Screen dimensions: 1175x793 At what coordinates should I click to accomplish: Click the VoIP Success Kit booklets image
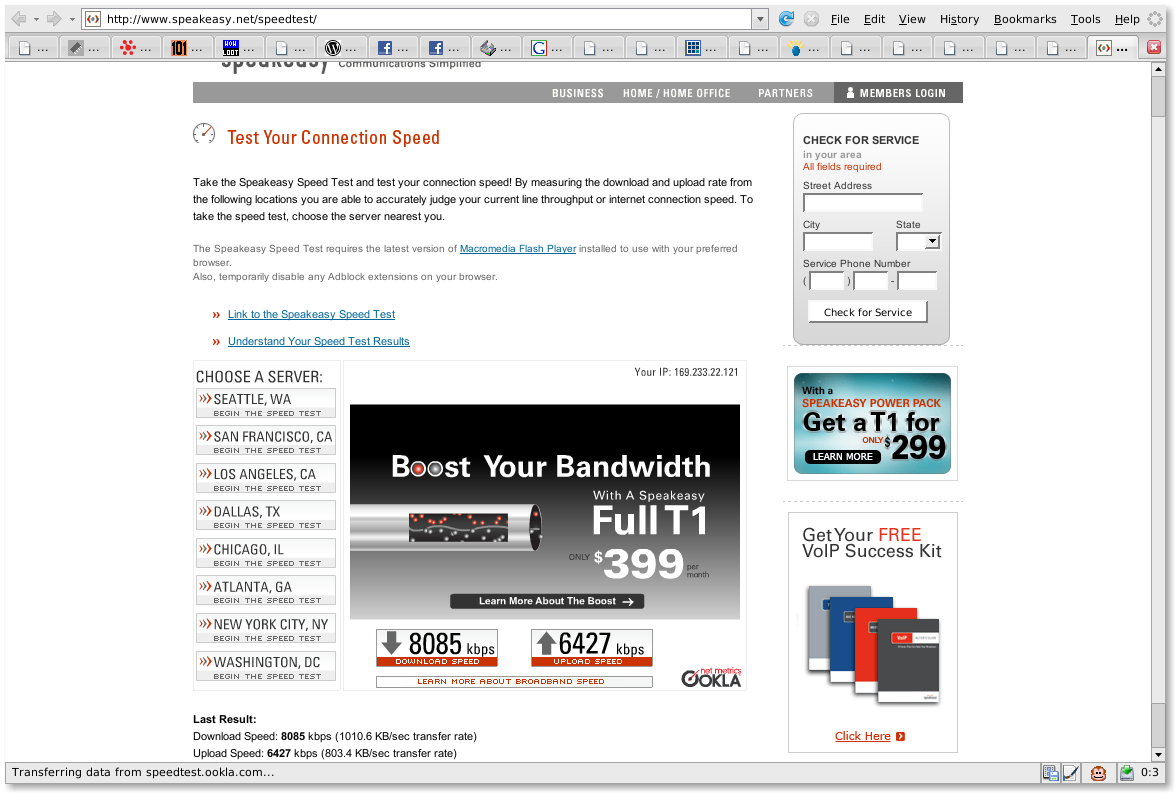(873, 644)
